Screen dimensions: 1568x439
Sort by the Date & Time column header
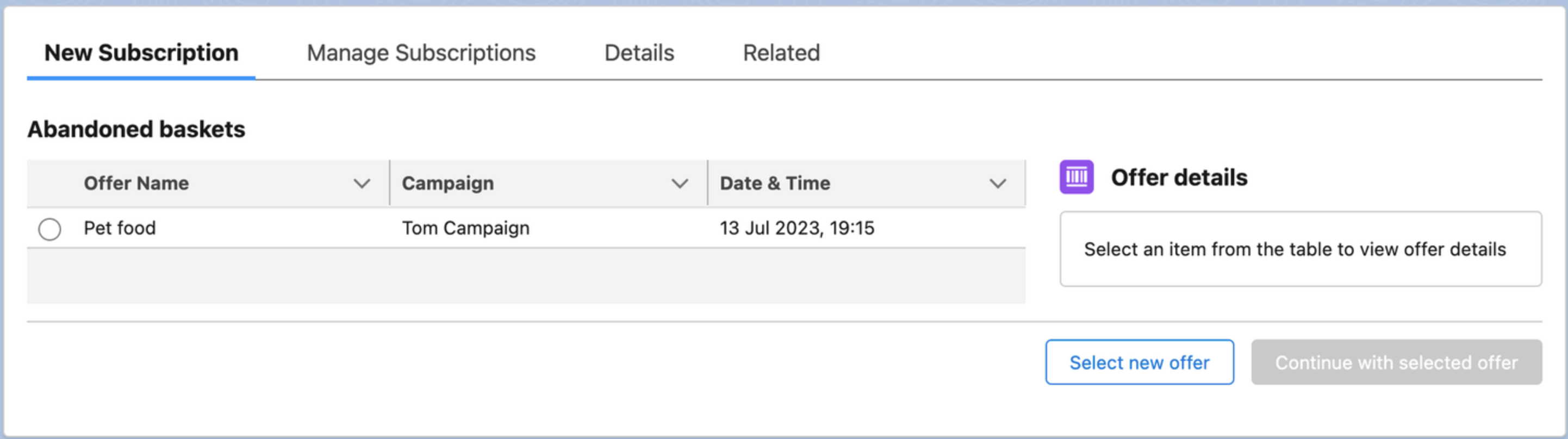click(774, 183)
